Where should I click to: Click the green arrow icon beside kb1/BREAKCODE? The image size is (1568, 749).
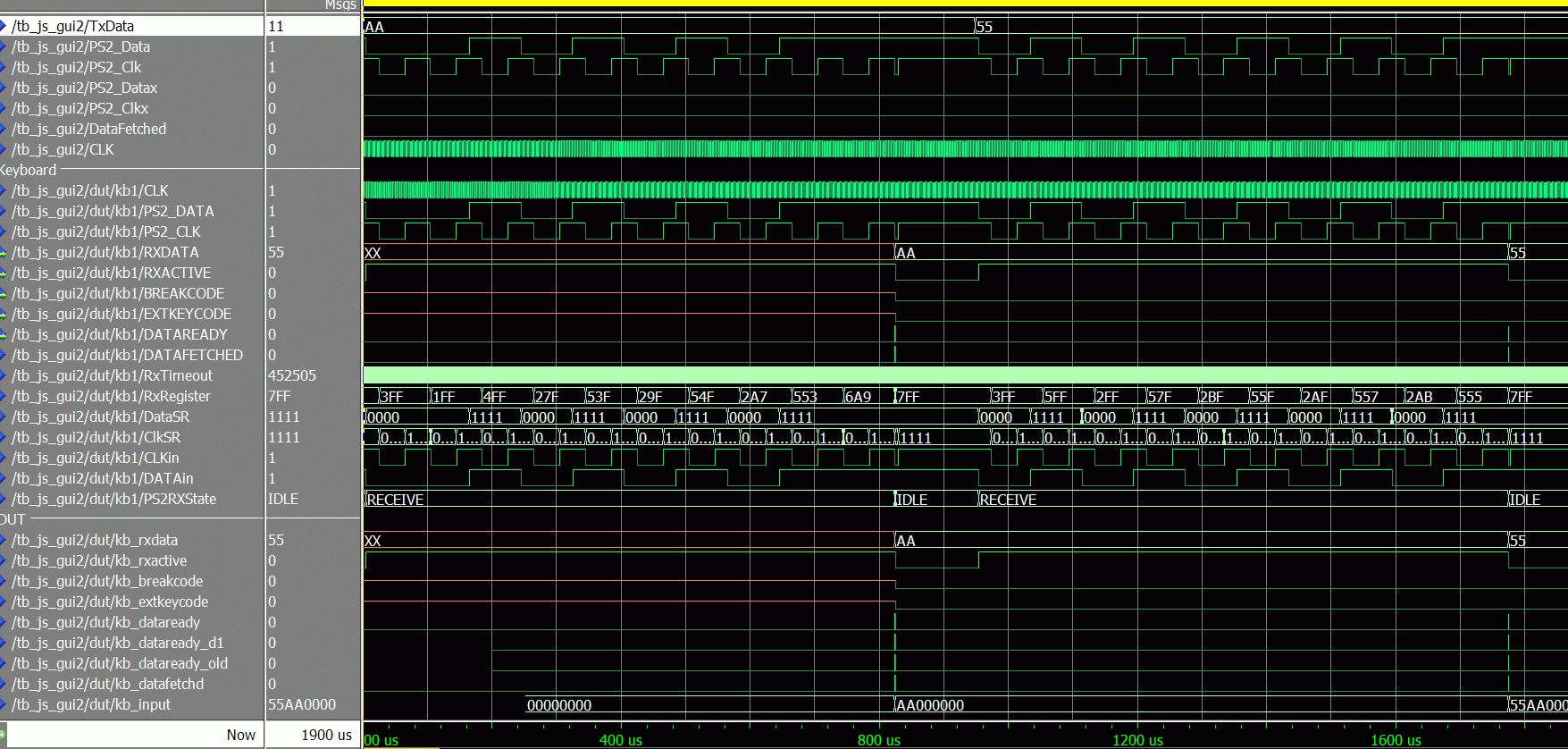(4, 294)
